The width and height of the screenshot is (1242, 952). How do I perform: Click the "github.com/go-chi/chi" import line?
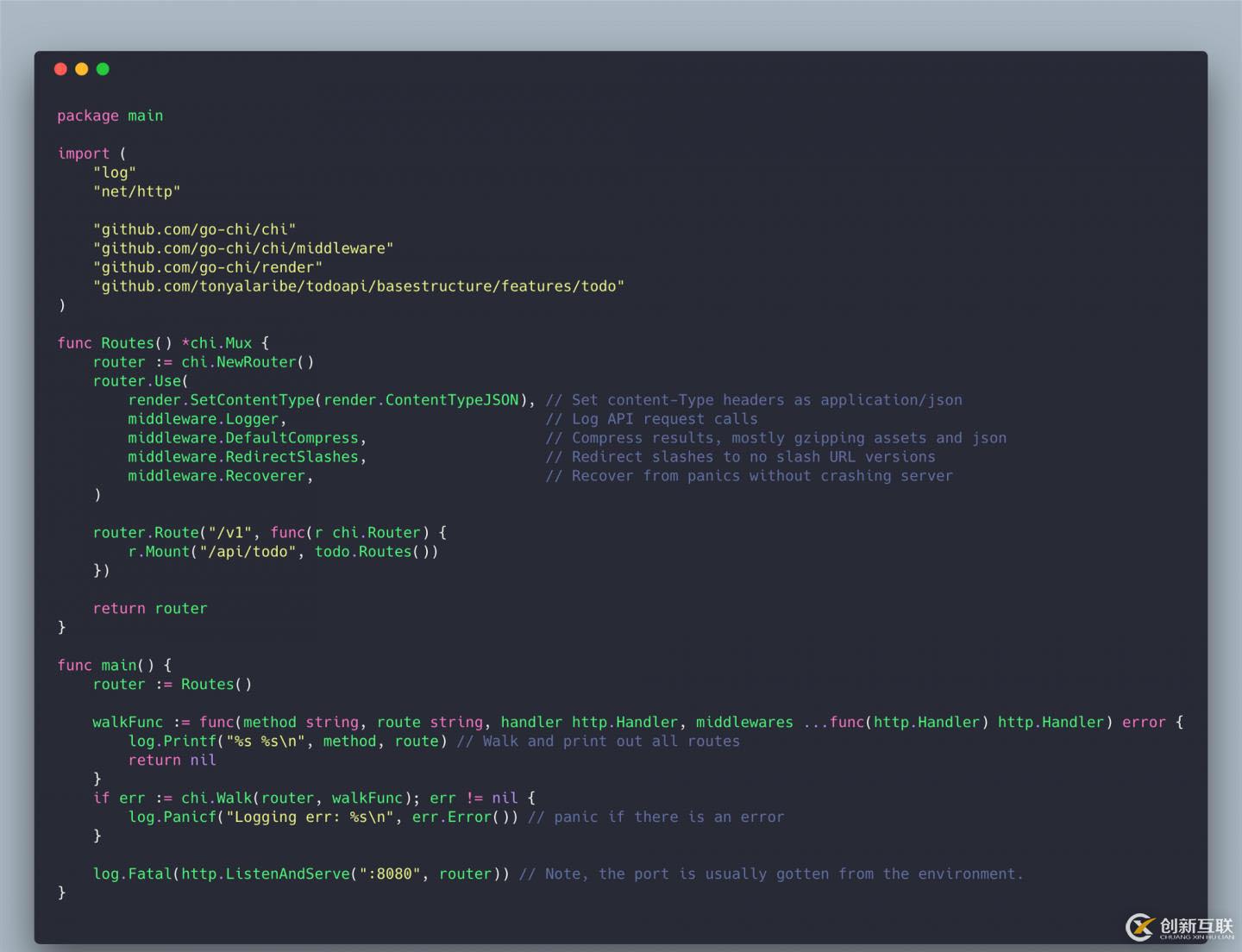coord(194,229)
